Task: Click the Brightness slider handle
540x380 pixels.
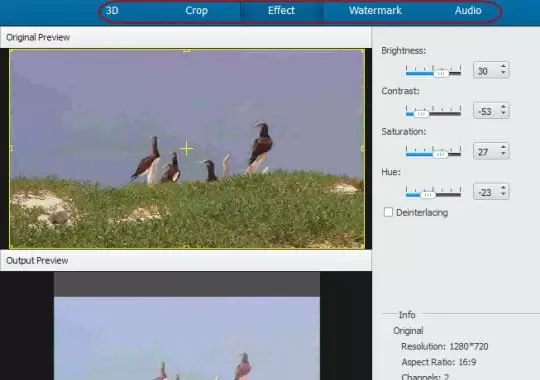Action: pos(441,73)
